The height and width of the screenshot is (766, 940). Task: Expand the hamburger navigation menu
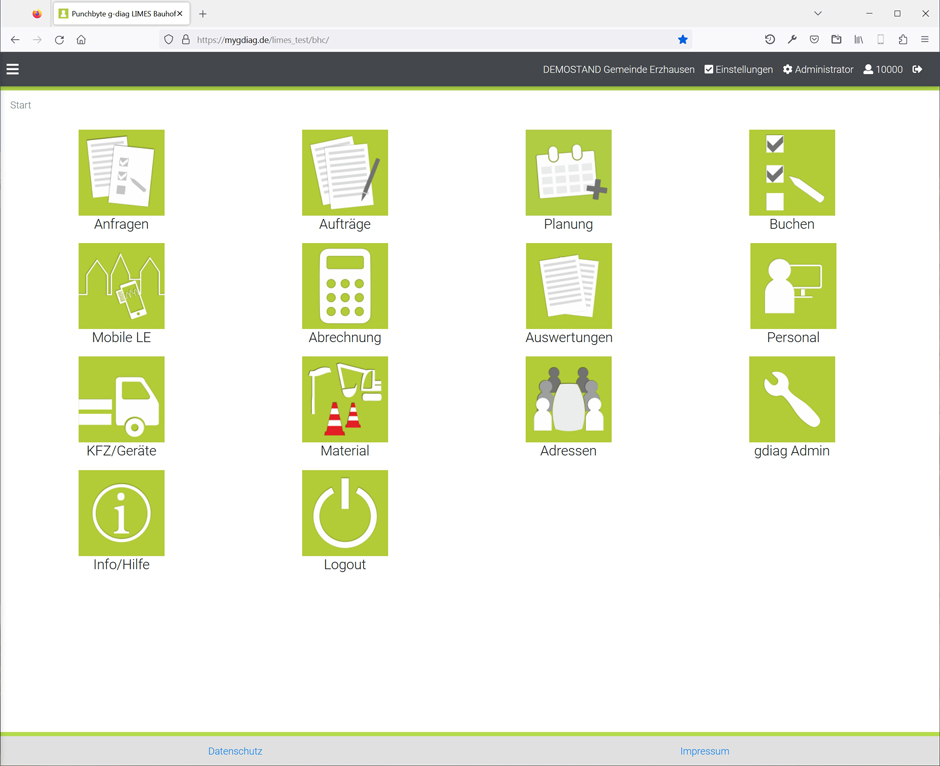click(13, 69)
